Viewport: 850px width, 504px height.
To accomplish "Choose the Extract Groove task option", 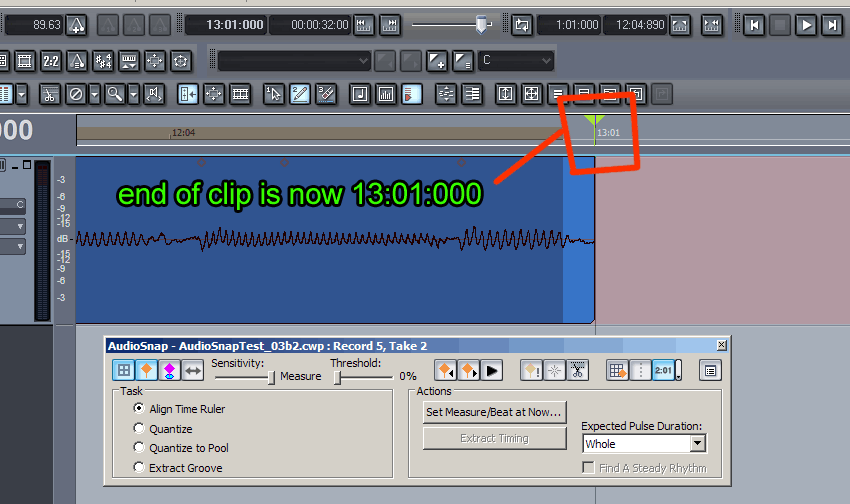I will 139,468.
